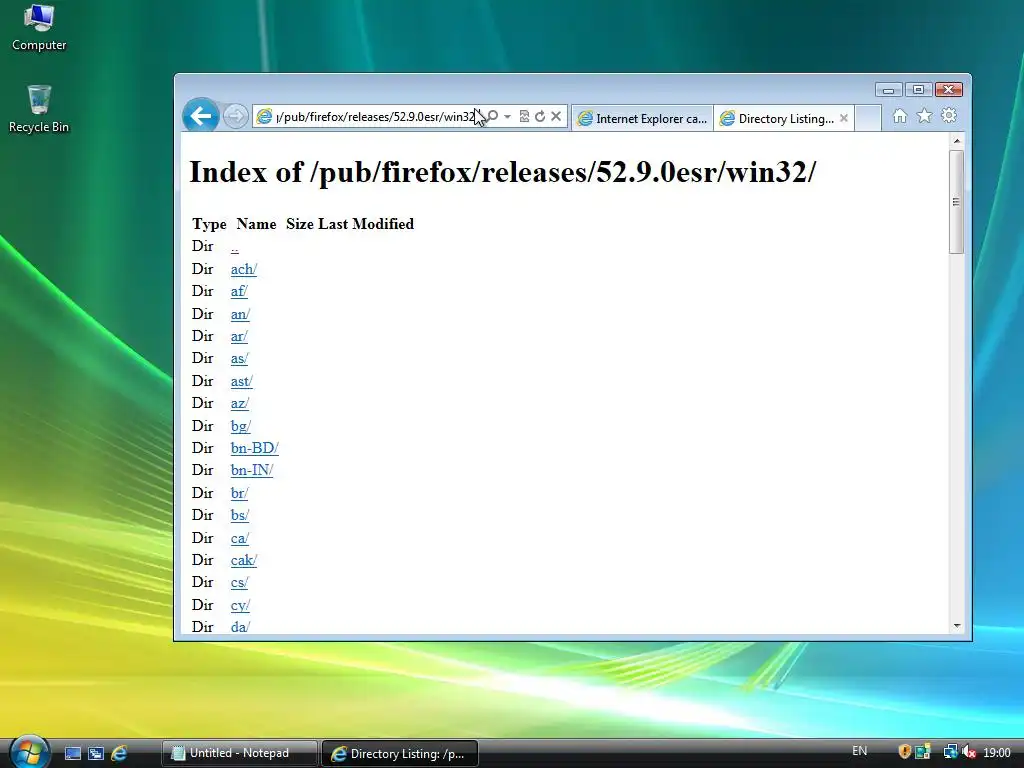The image size is (1024, 768).
Task: Open the Windows Start orb
Action: click(29, 751)
